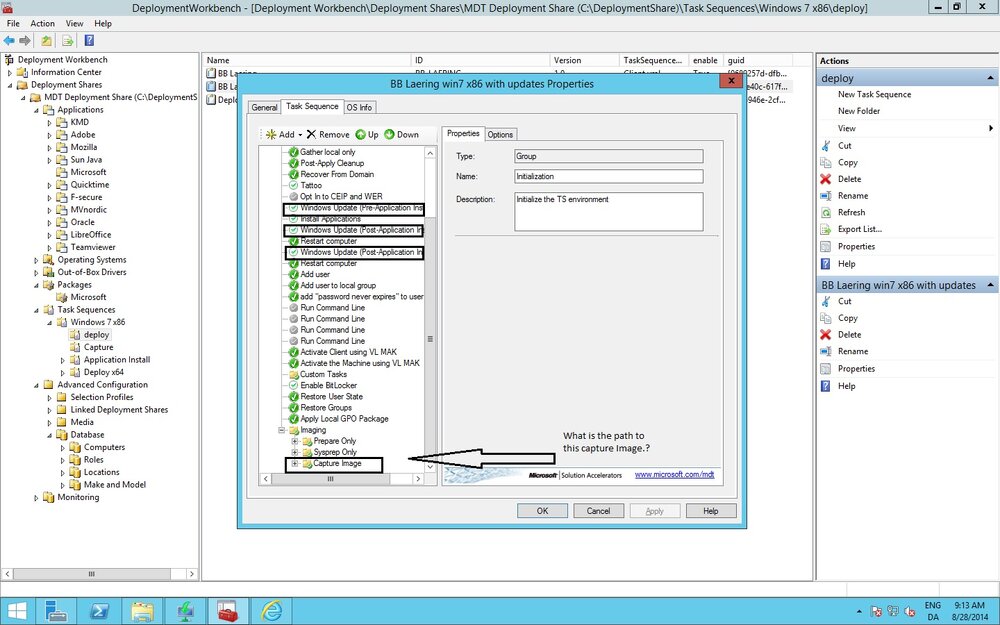Expand the Capture Image group
This screenshot has width=1000, height=625.
[295, 464]
